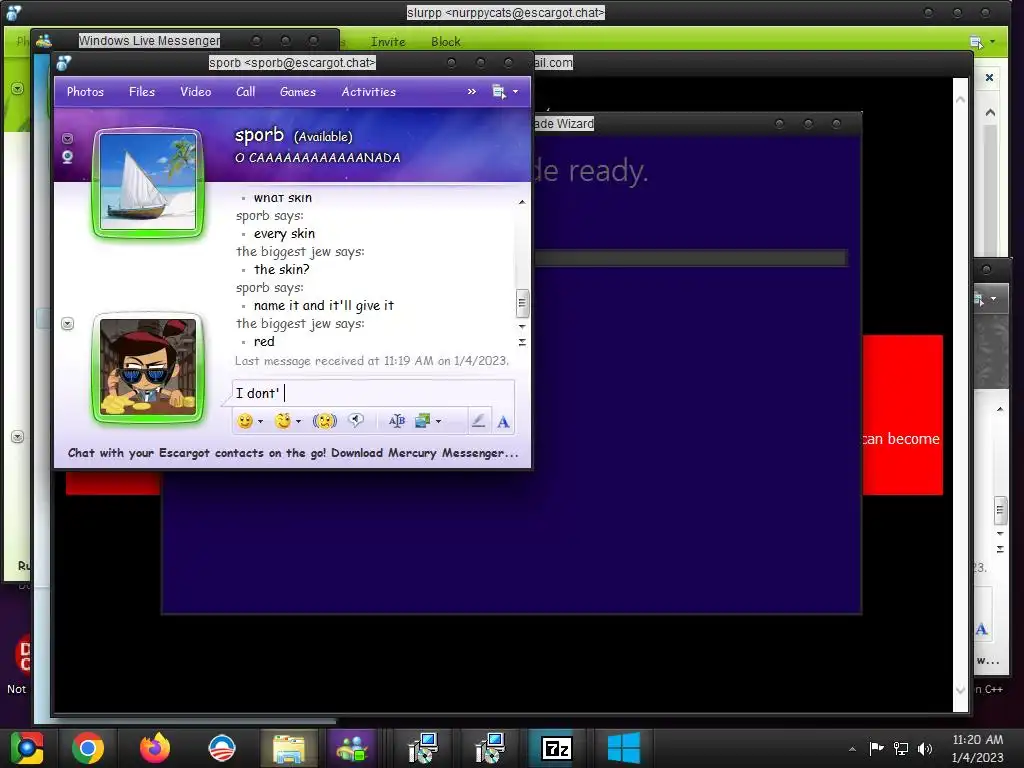The height and width of the screenshot is (768, 1024).
Task: Click your own cartoon display picture
Action: click(148, 368)
